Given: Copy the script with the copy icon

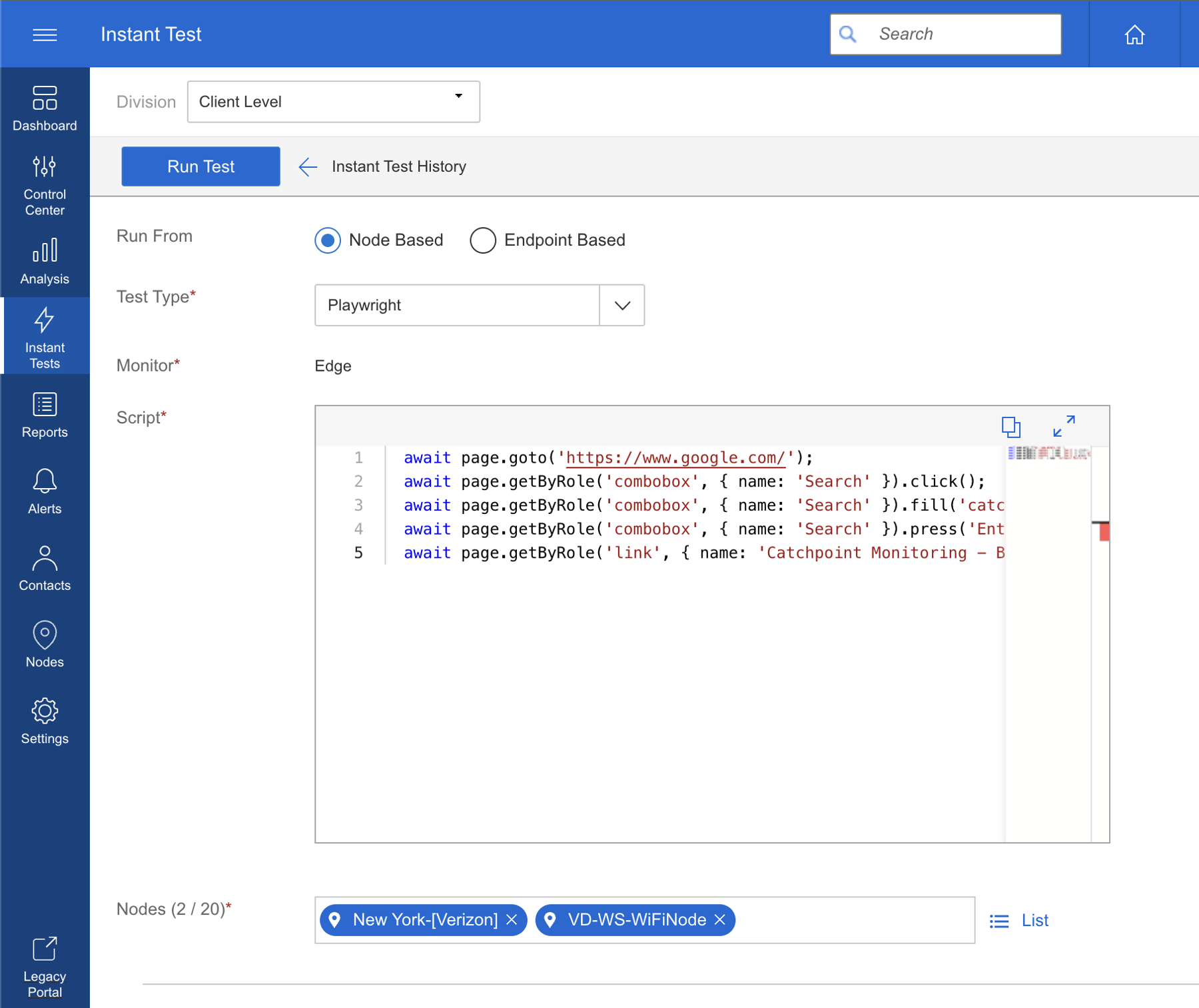Looking at the screenshot, I should point(1010,426).
